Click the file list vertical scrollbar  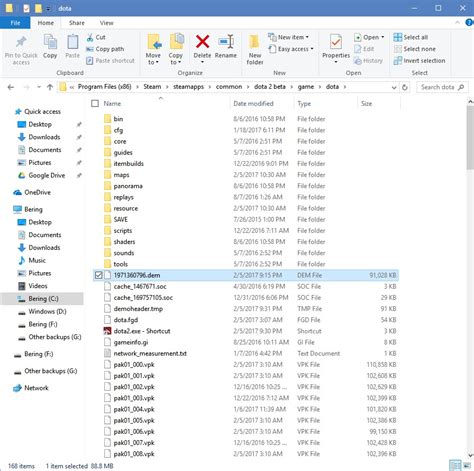(x=470, y=137)
